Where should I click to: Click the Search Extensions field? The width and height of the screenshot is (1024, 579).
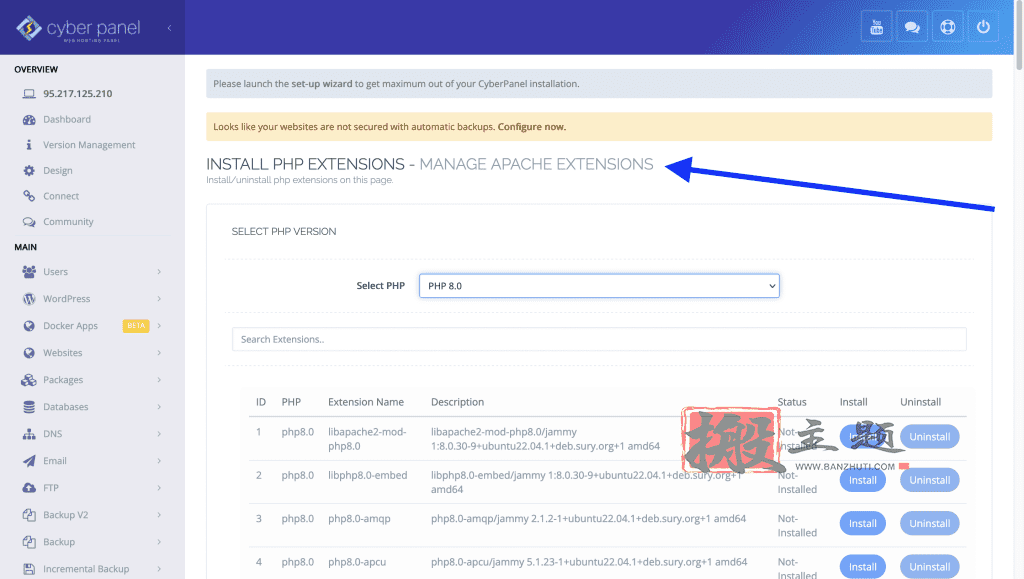tap(599, 339)
